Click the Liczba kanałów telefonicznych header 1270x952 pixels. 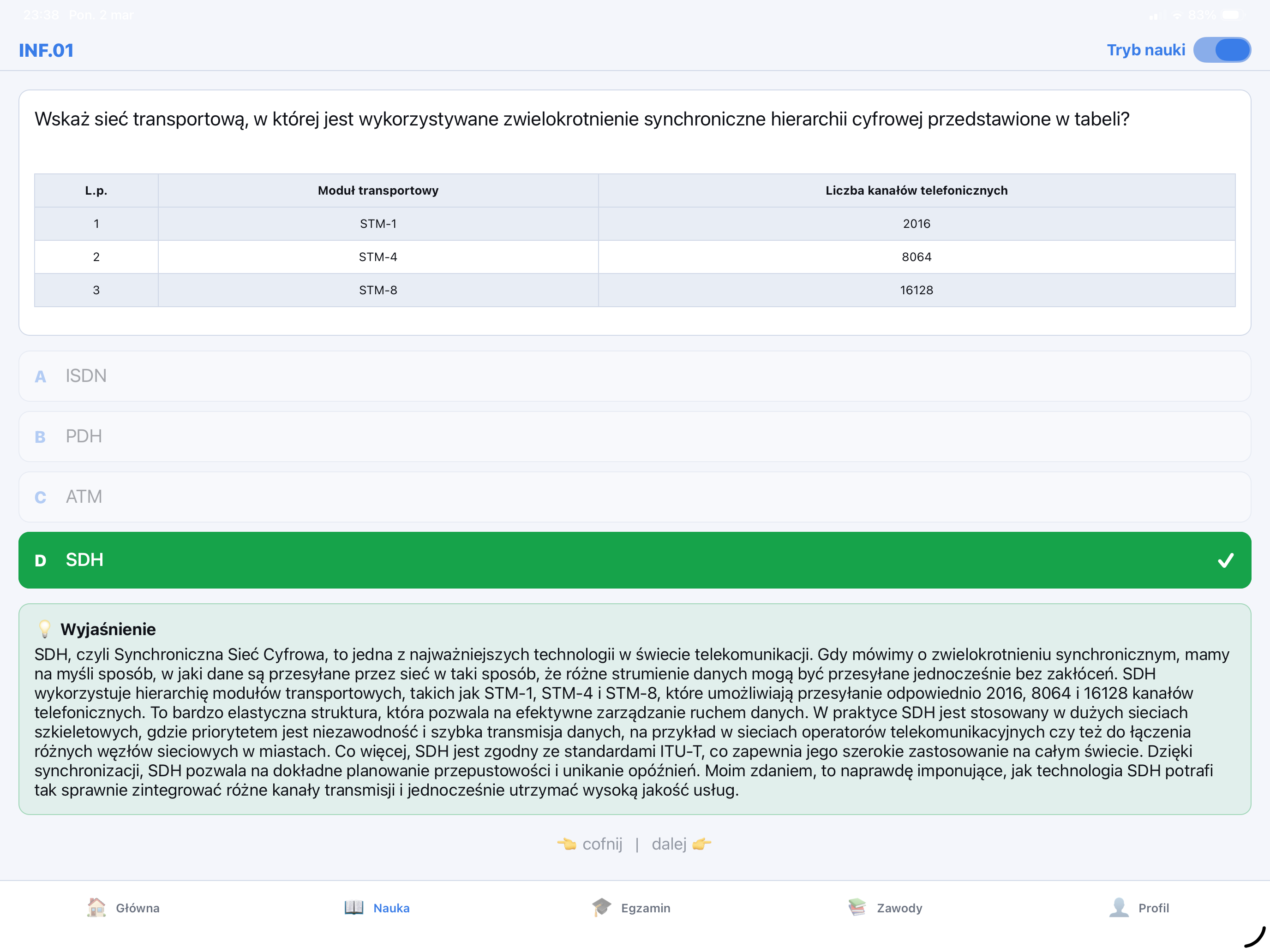917,190
